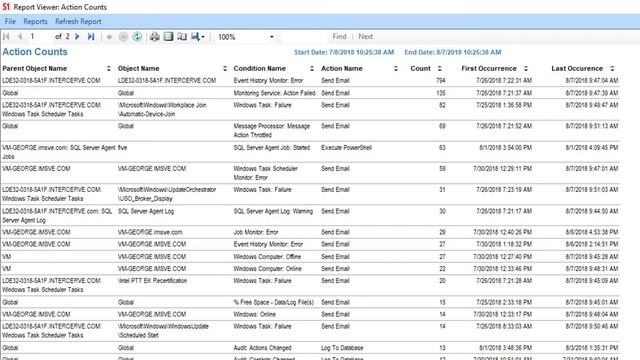Click the Windows Task Scheduler Monitor: Error cell

click(x=265, y=173)
